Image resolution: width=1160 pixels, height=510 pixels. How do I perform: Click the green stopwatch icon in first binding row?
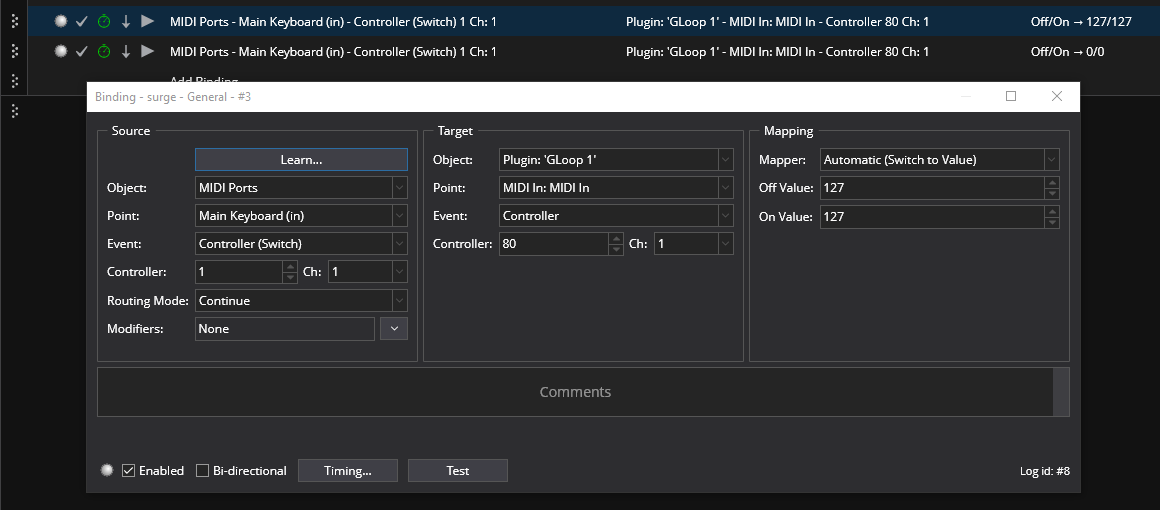coord(104,21)
